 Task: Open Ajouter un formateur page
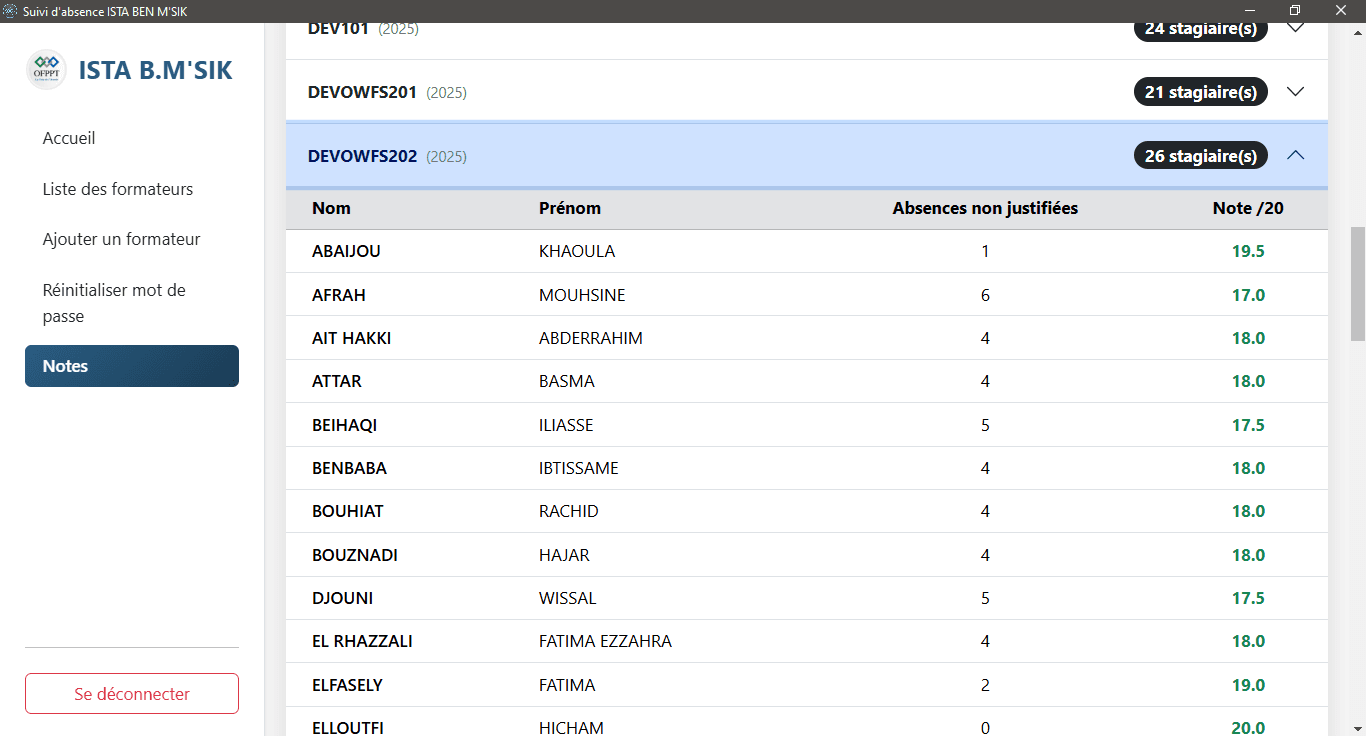click(121, 239)
